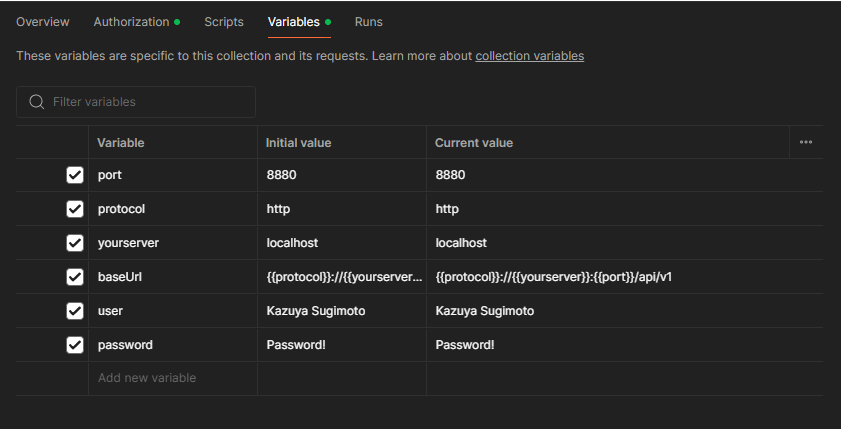The image size is (841, 429).
Task: Uncheck the baseUrl variable checkbox
Action: [75, 277]
